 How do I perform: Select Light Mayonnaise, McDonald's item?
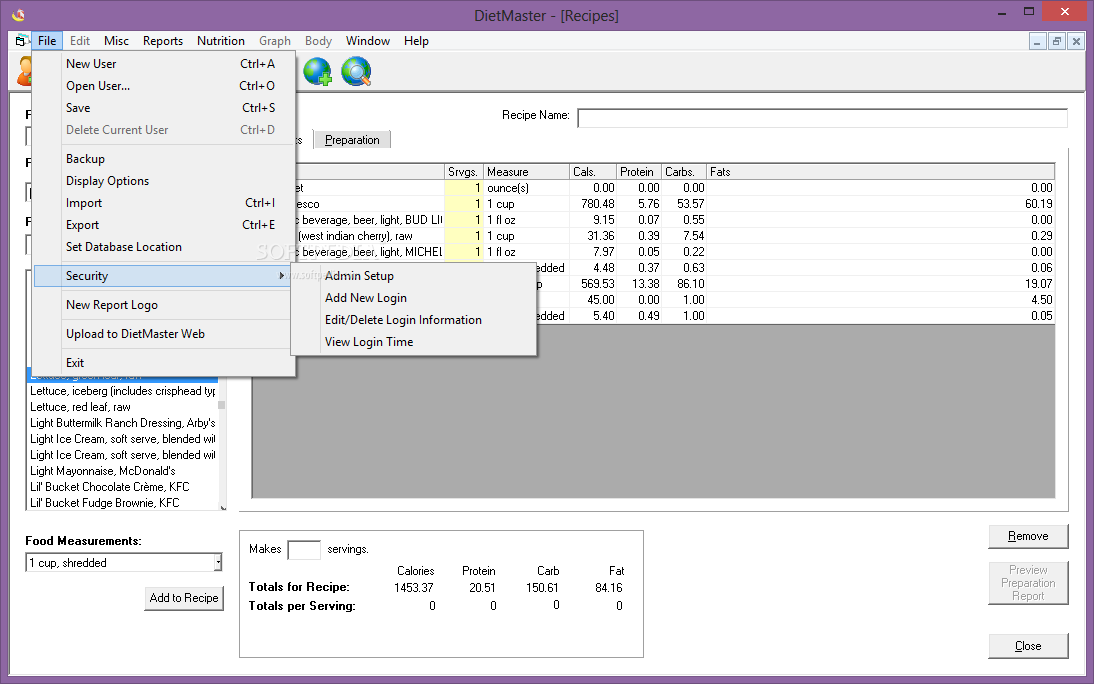tap(122, 471)
